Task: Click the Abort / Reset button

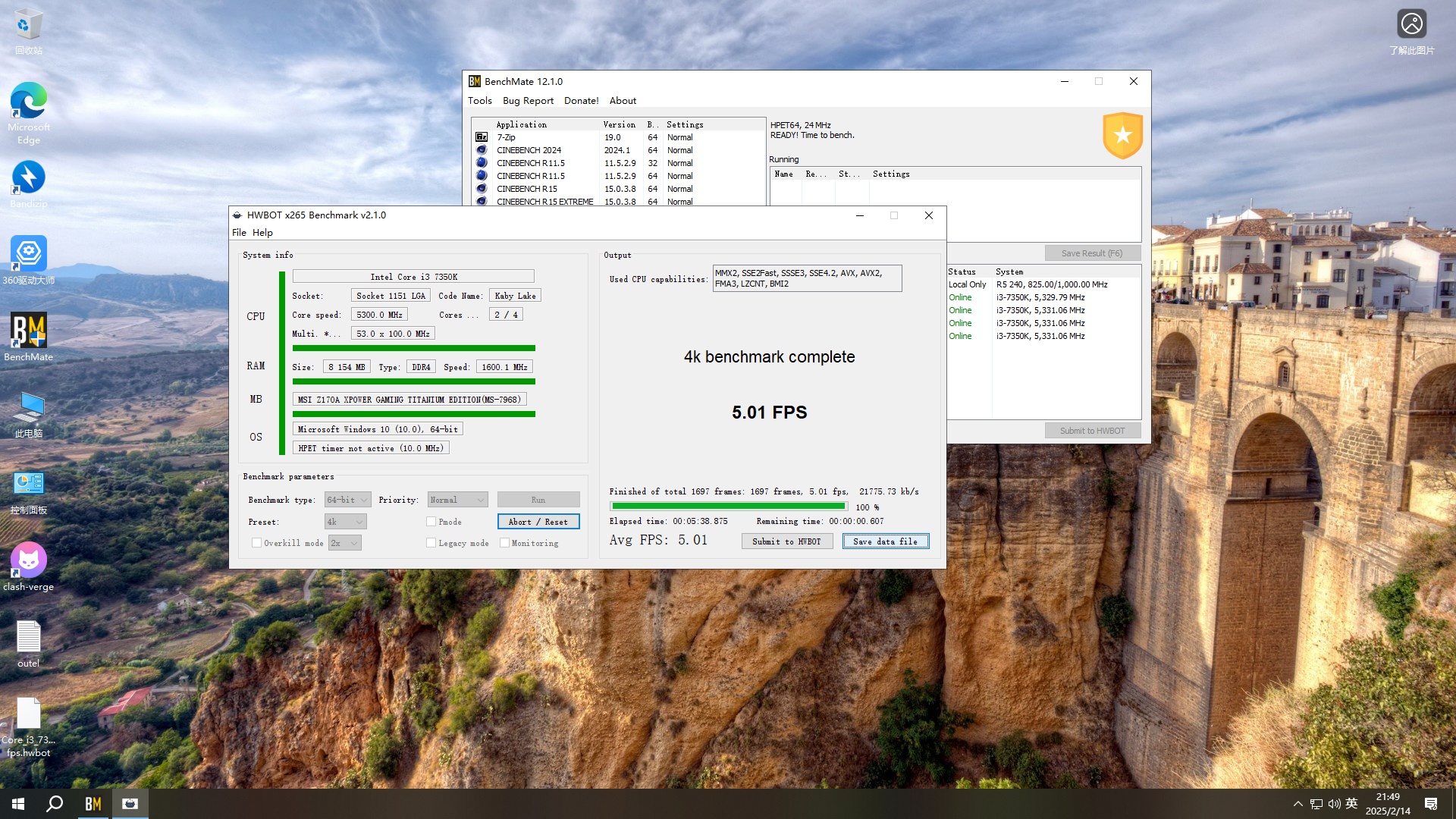Action: (x=538, y=522)
